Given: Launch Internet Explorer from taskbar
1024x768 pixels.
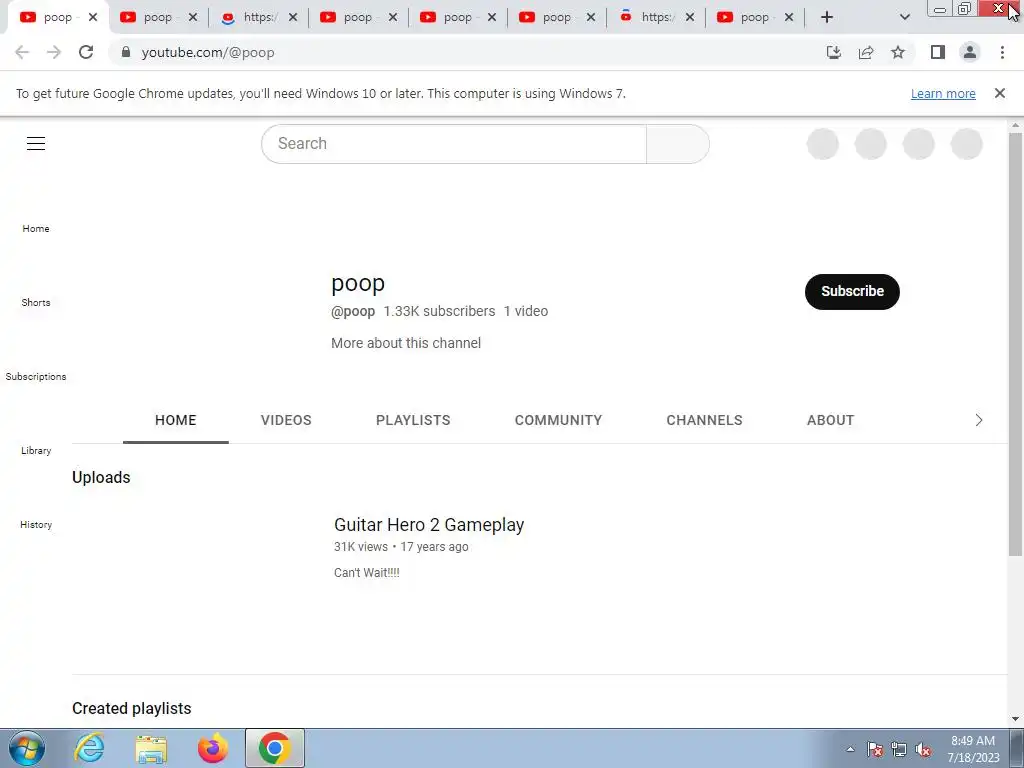Looking at the screenshot, I should click(89, 748).
